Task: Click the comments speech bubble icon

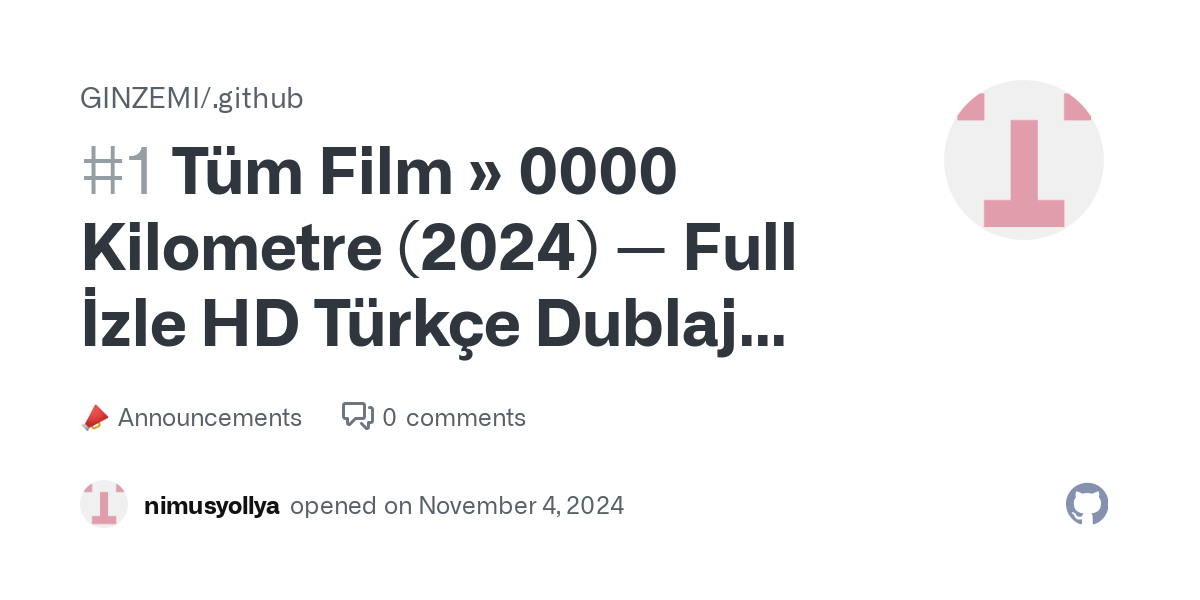Action: click(357, 416)
